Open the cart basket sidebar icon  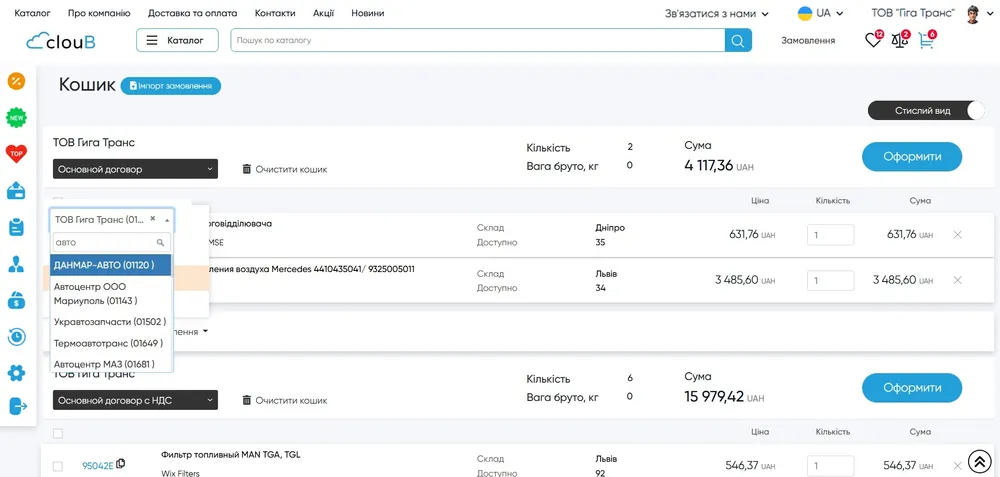pos(17,190)
